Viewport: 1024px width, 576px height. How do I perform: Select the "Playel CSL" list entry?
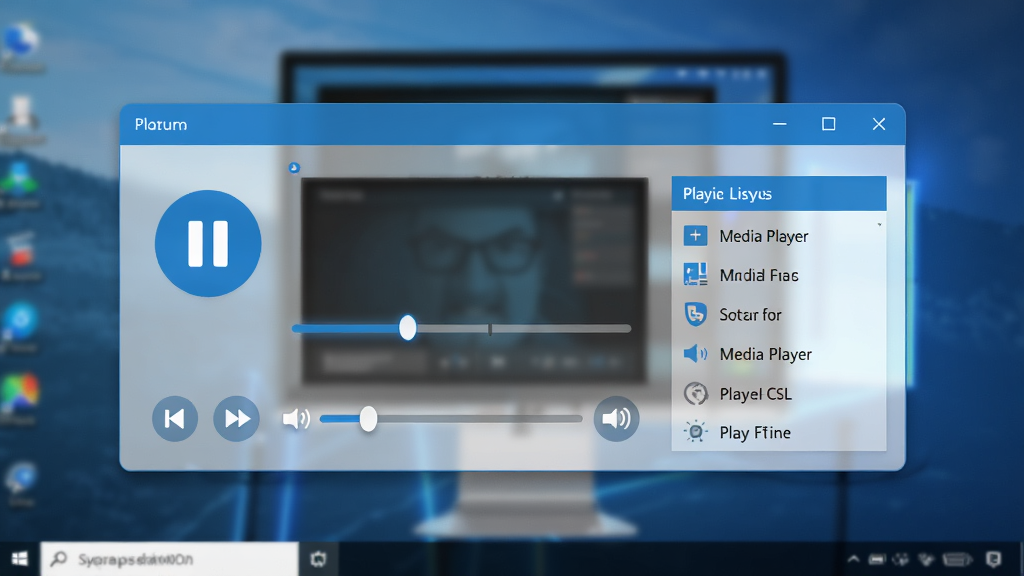778,393
